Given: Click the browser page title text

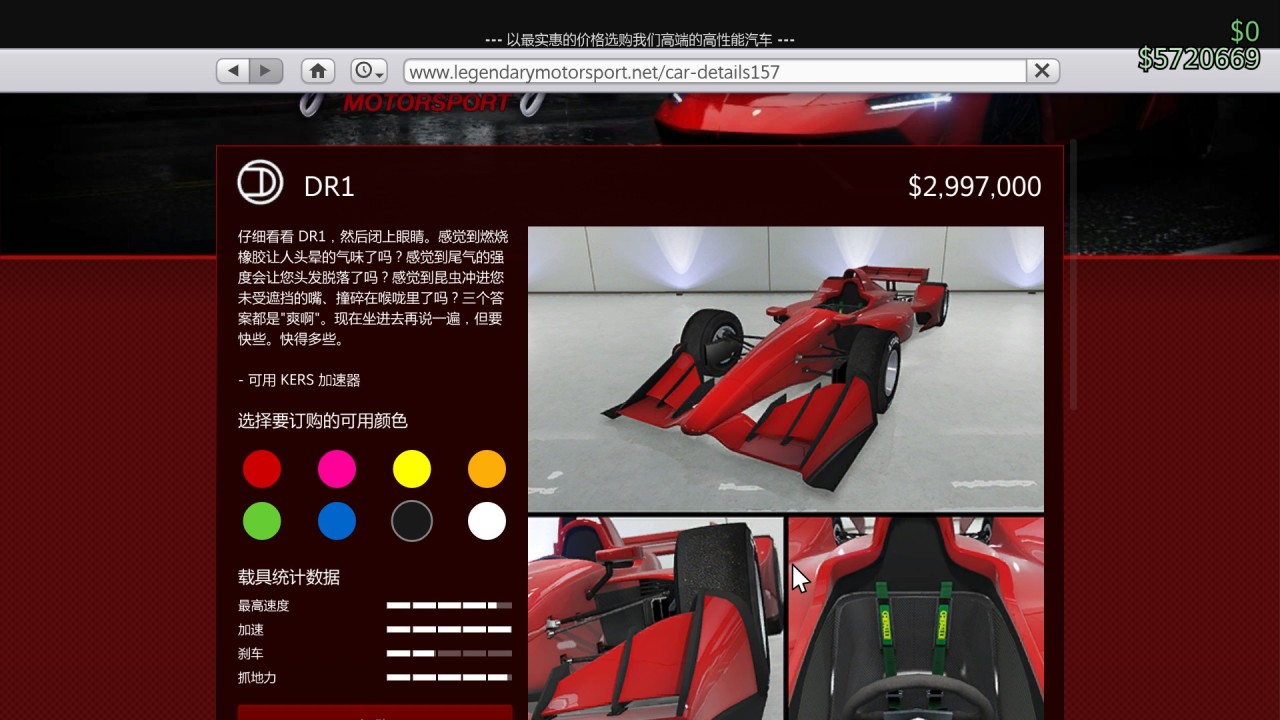Looking at the screenshot, I should point(640,40).
